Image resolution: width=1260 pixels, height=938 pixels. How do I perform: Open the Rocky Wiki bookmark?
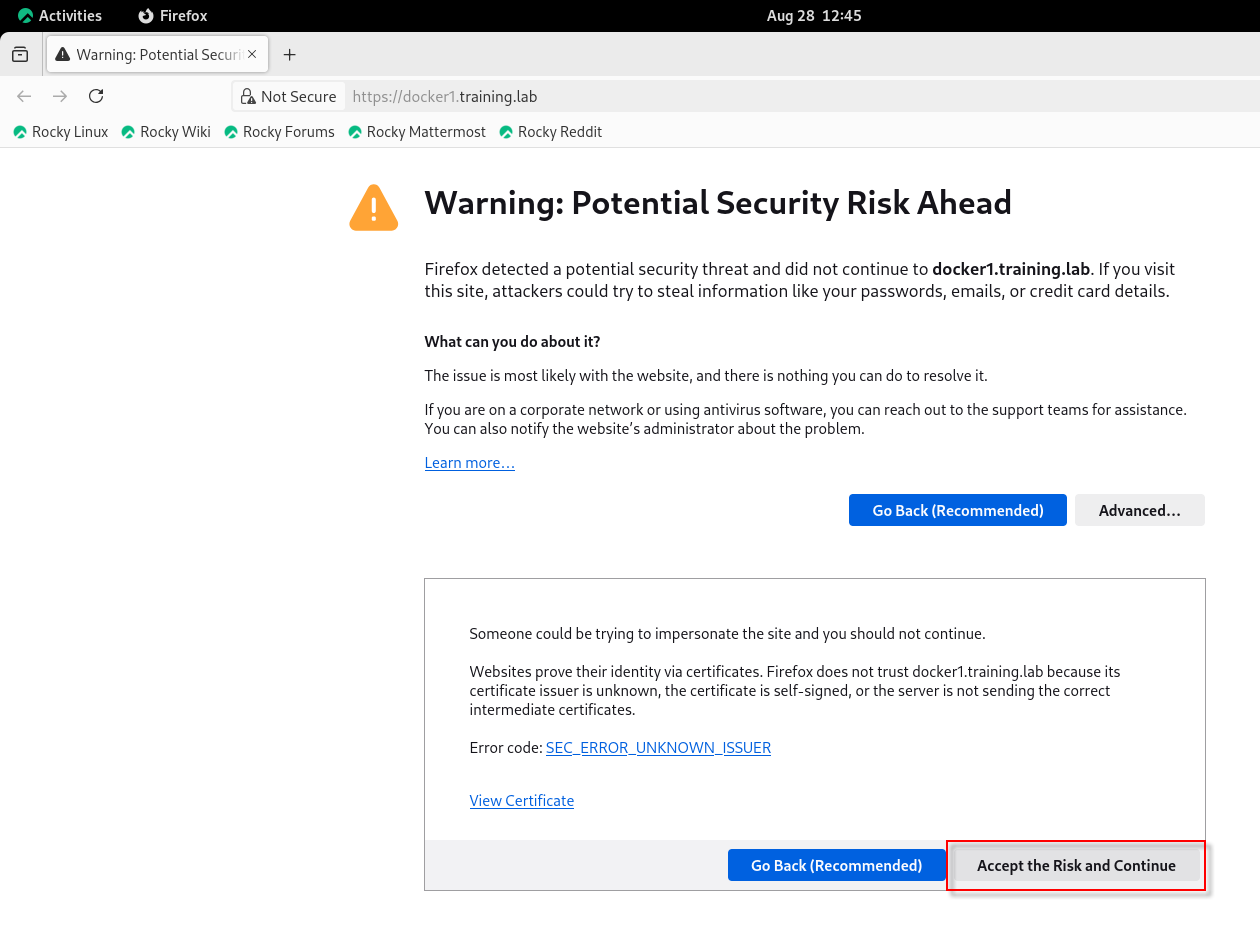[166, 132]
